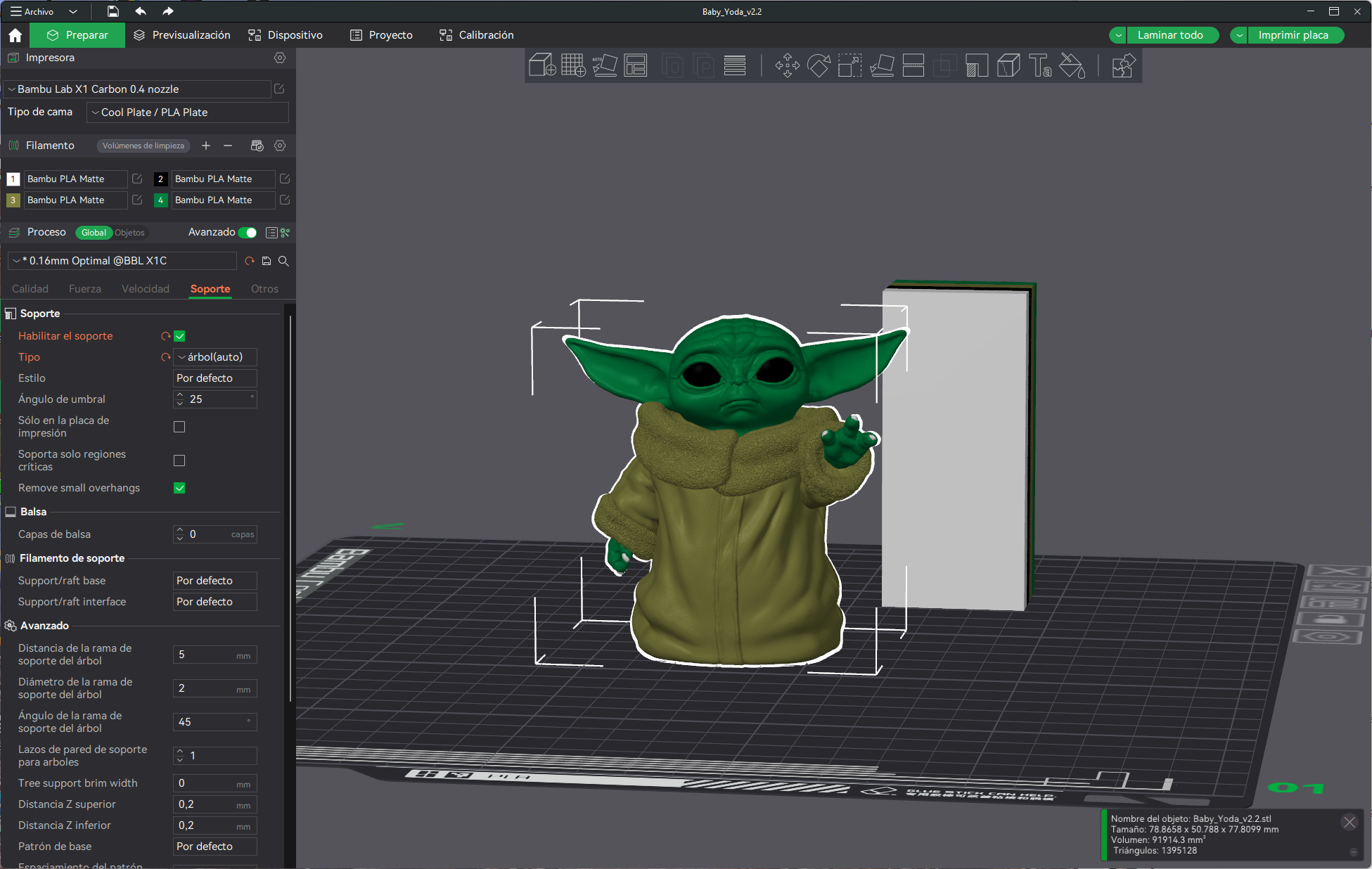The height and width of the screenshot is (869, 1372).
Task: Switch to assembly view
Action: [x=1123, y=65]
